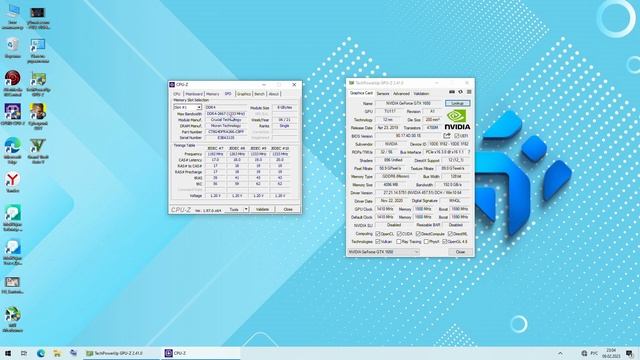Switch to the Memory tab in CPU-Z

(213, 94)
